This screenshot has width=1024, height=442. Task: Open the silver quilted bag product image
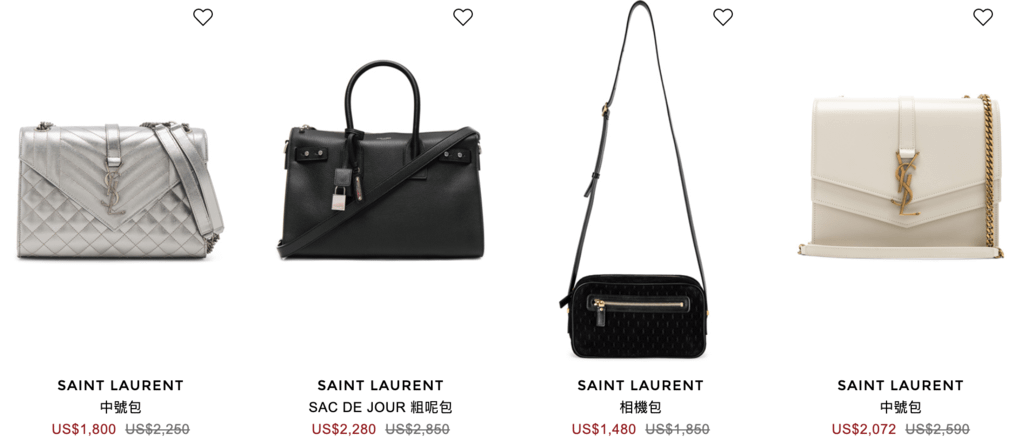(x=121, y=189)
